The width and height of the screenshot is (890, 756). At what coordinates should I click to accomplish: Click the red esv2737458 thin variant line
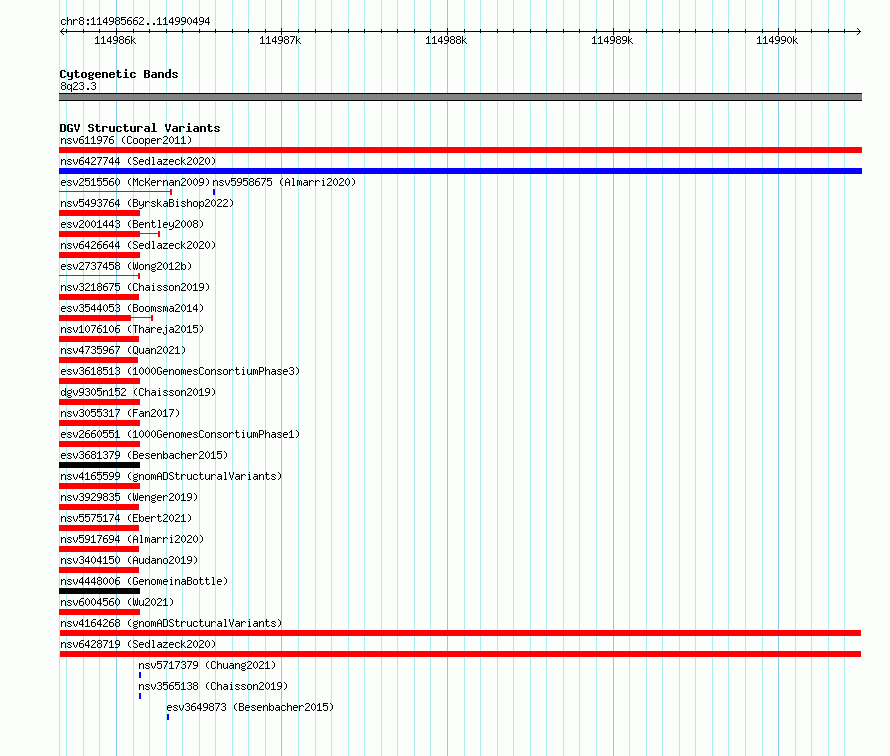(x=99, y=275)
